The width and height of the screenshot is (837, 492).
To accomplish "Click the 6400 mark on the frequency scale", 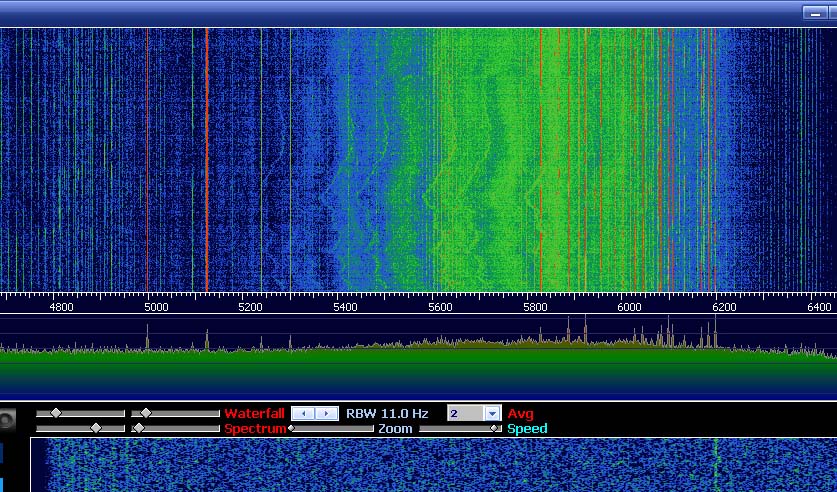I will 819,307.
